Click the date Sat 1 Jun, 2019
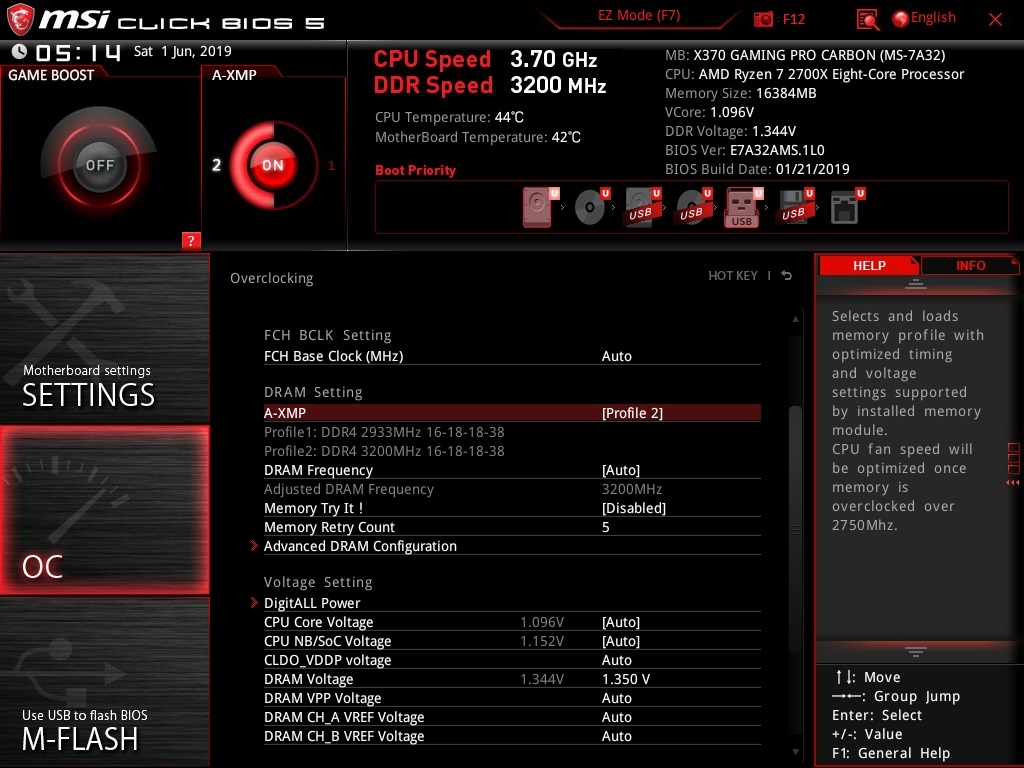The width and height of the screenshot is (1024, 768). tap(182, 51)
